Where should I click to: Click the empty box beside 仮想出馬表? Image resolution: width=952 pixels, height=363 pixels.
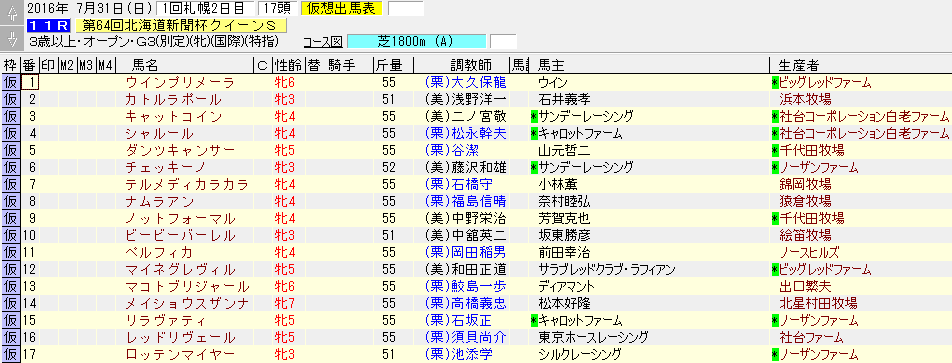(406, 8)
